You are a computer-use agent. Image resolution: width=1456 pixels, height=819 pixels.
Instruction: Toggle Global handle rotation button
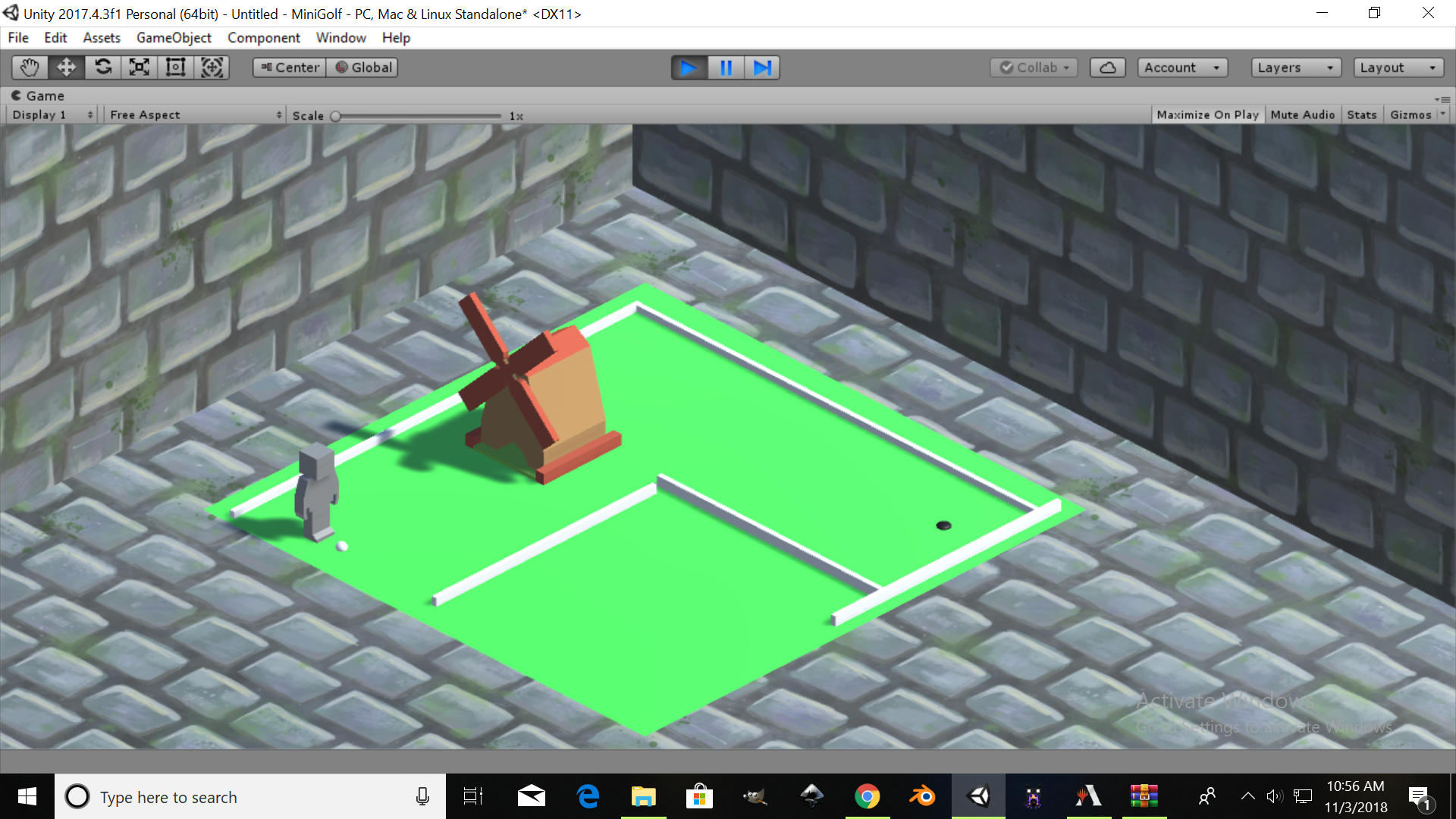point(362,67)
